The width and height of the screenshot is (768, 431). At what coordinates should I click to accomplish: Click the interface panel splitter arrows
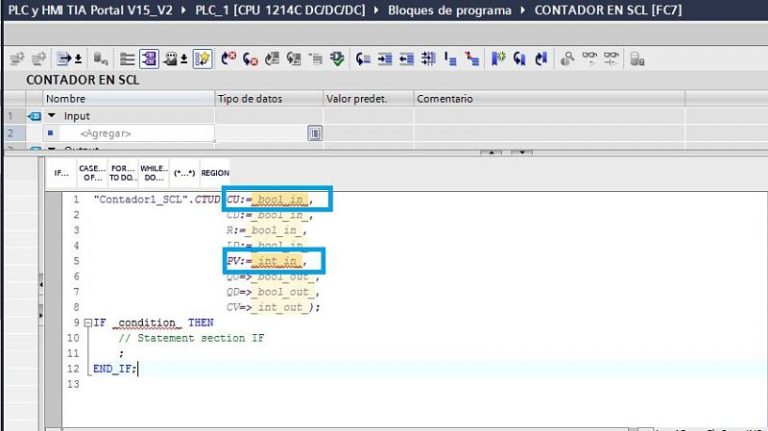coord(506,152)
